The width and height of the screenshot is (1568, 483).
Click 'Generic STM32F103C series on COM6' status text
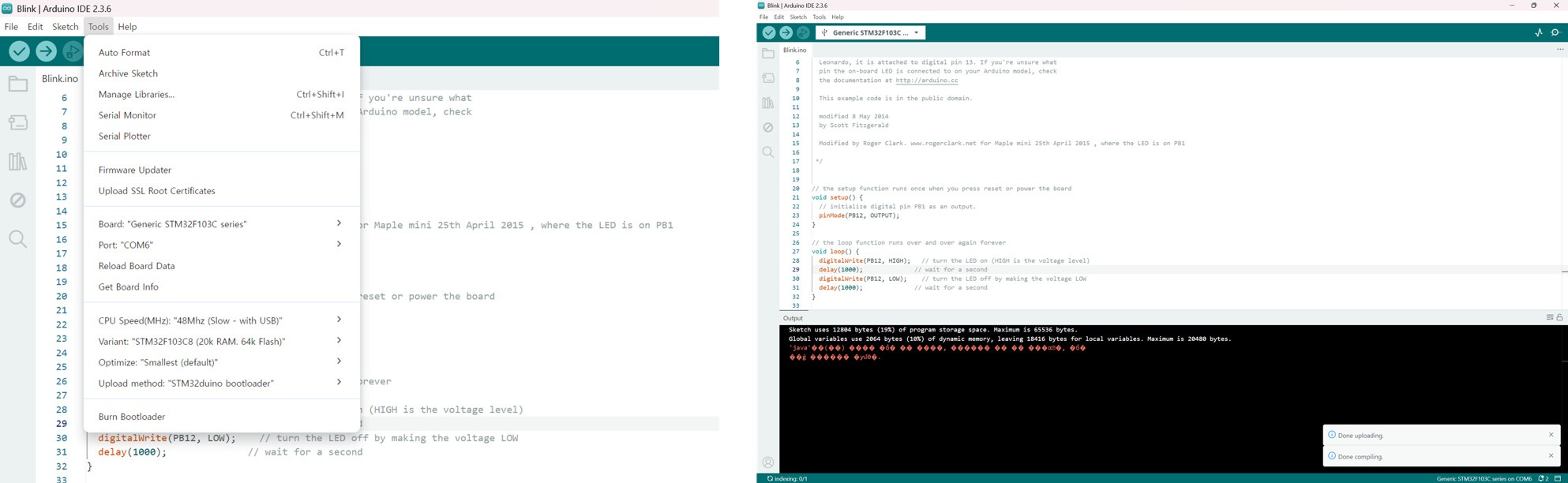[x=1484, y=478]
